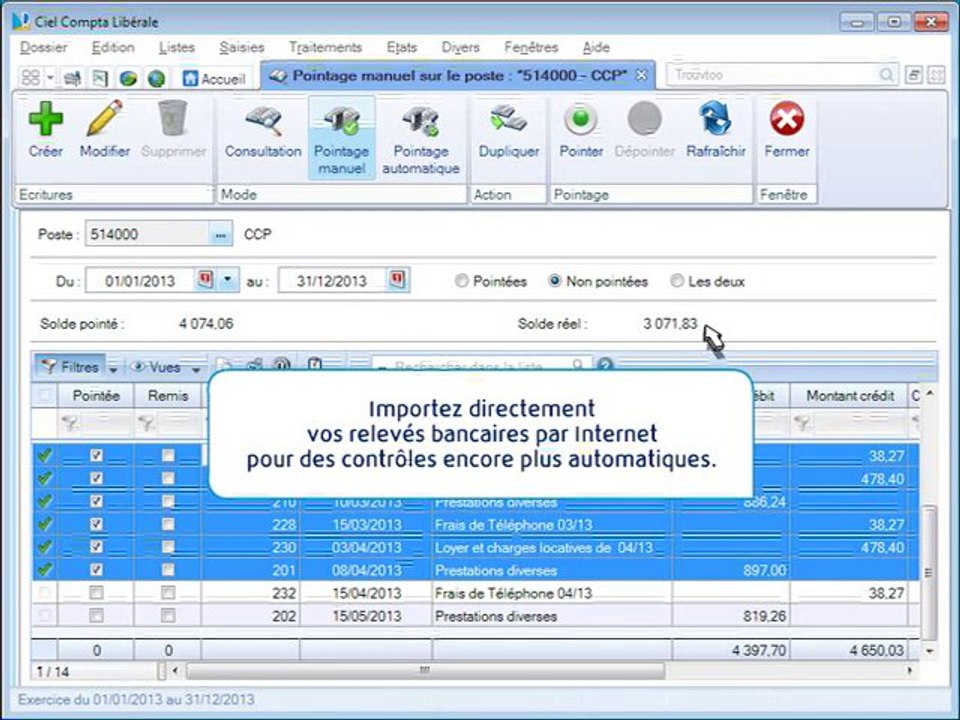Switch to Consultation mode
This screenshot has height=720, width=960.
click(263, 132)
